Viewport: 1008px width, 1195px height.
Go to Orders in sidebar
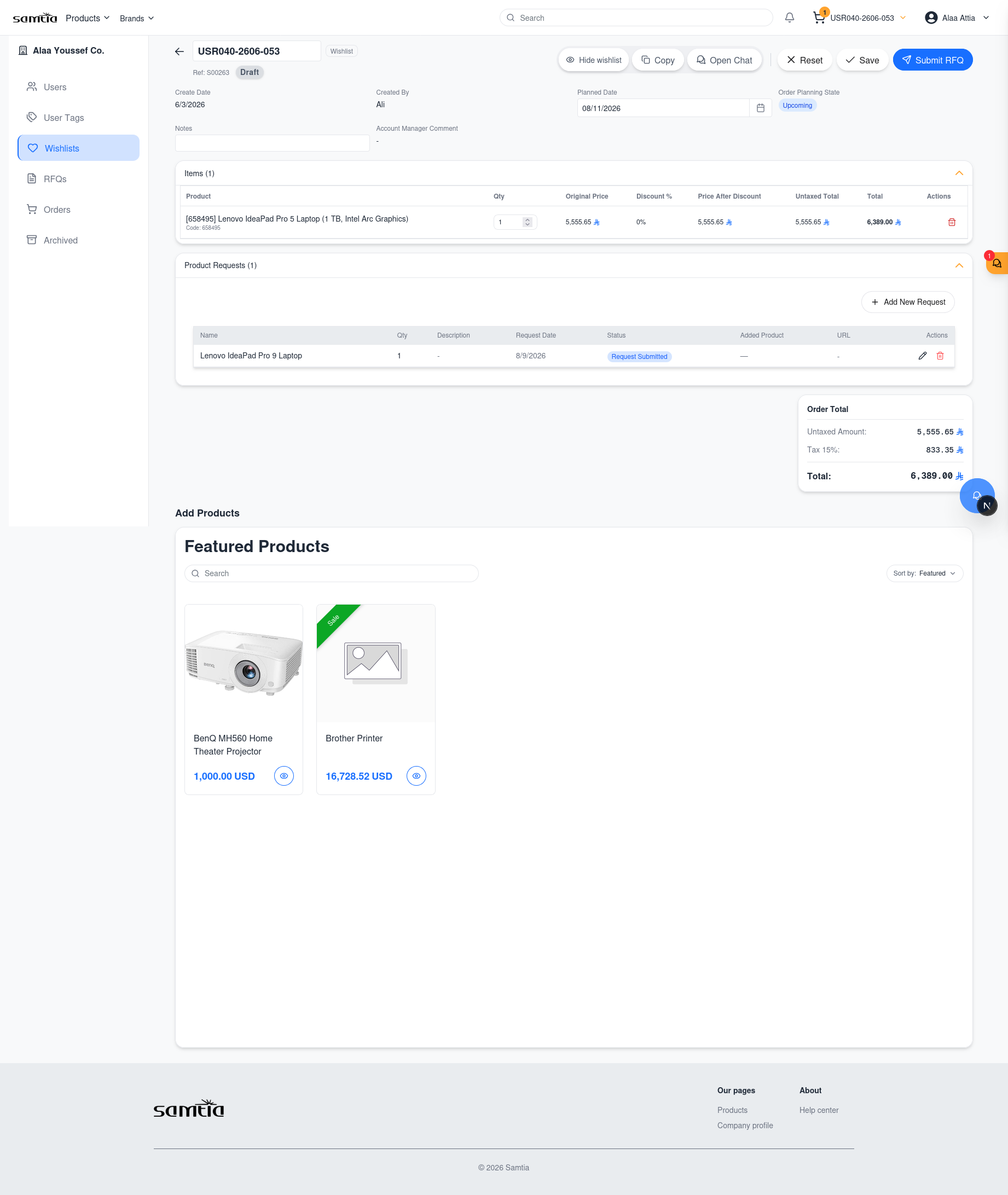[x=79, y=210]
